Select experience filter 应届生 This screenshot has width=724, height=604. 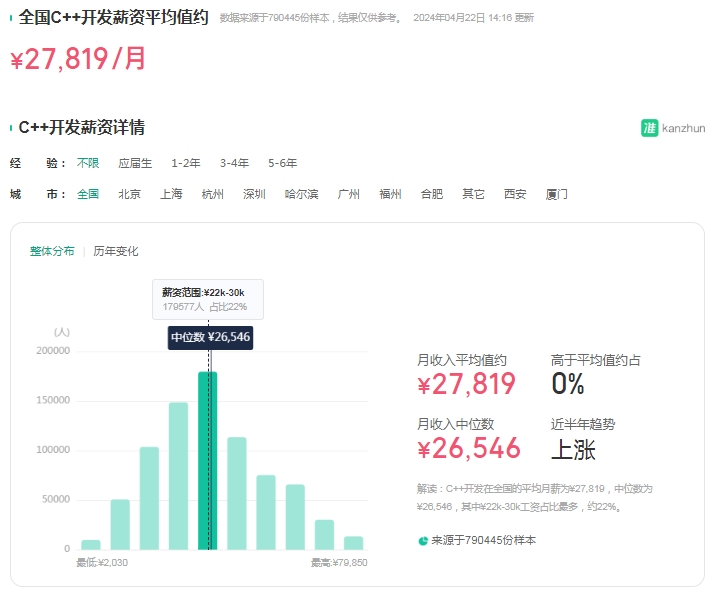[x=135, y=163]
